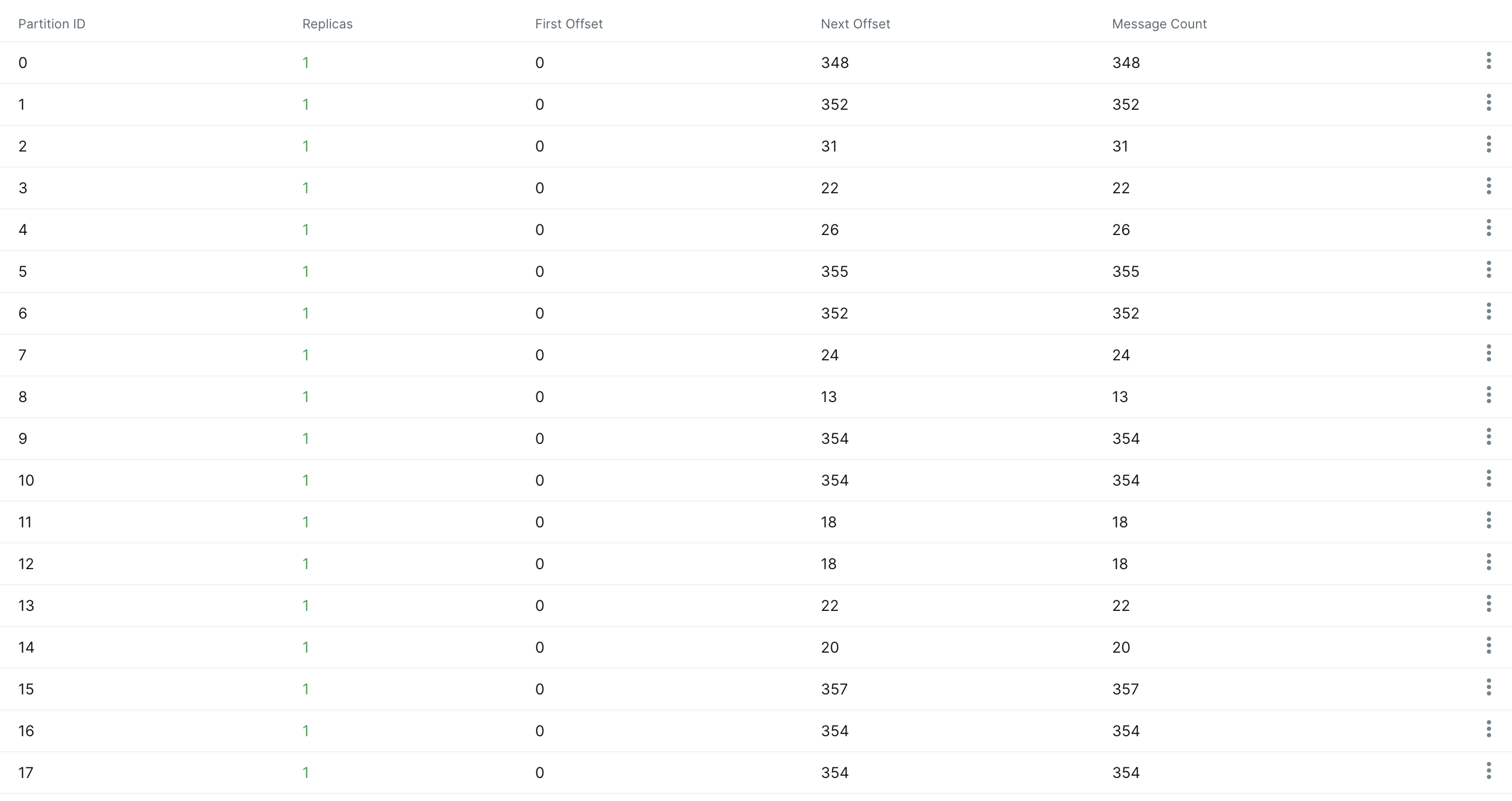Click the kebab icon on partition 10 row
Screen dimensions: 1512x801
click(1488, 478)
